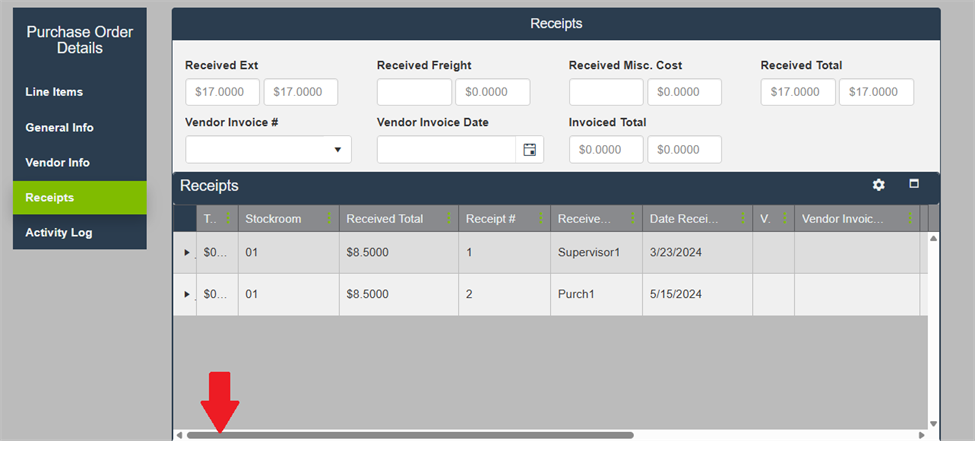Open the Activity Log section

(x=58, y=233)
